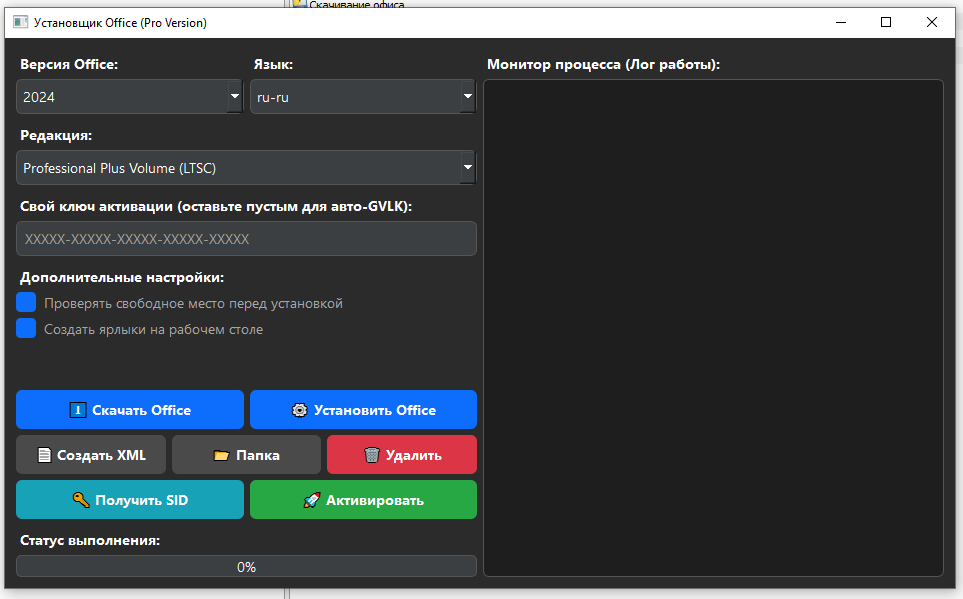Start download with Скачать Office button
Screen dimensions: 963x599
(130, 410)
